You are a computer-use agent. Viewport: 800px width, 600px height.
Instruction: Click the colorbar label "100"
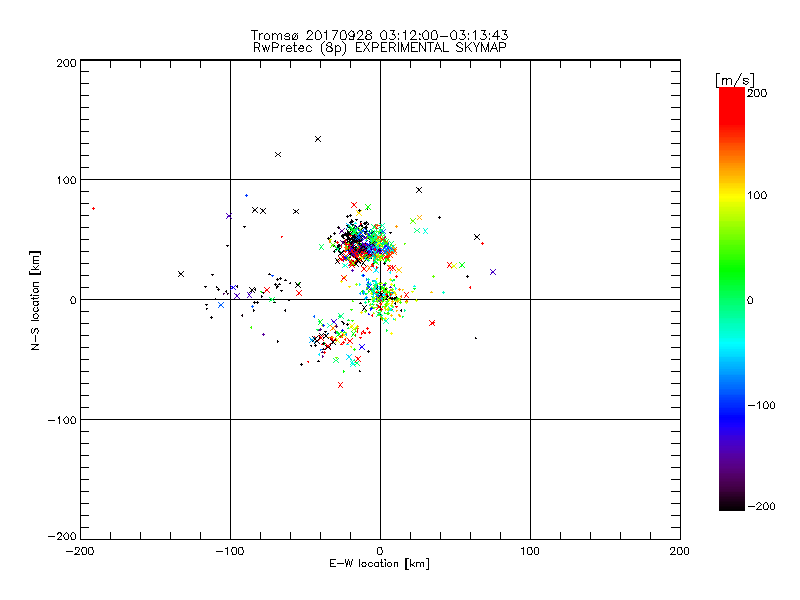click(757, 195)
